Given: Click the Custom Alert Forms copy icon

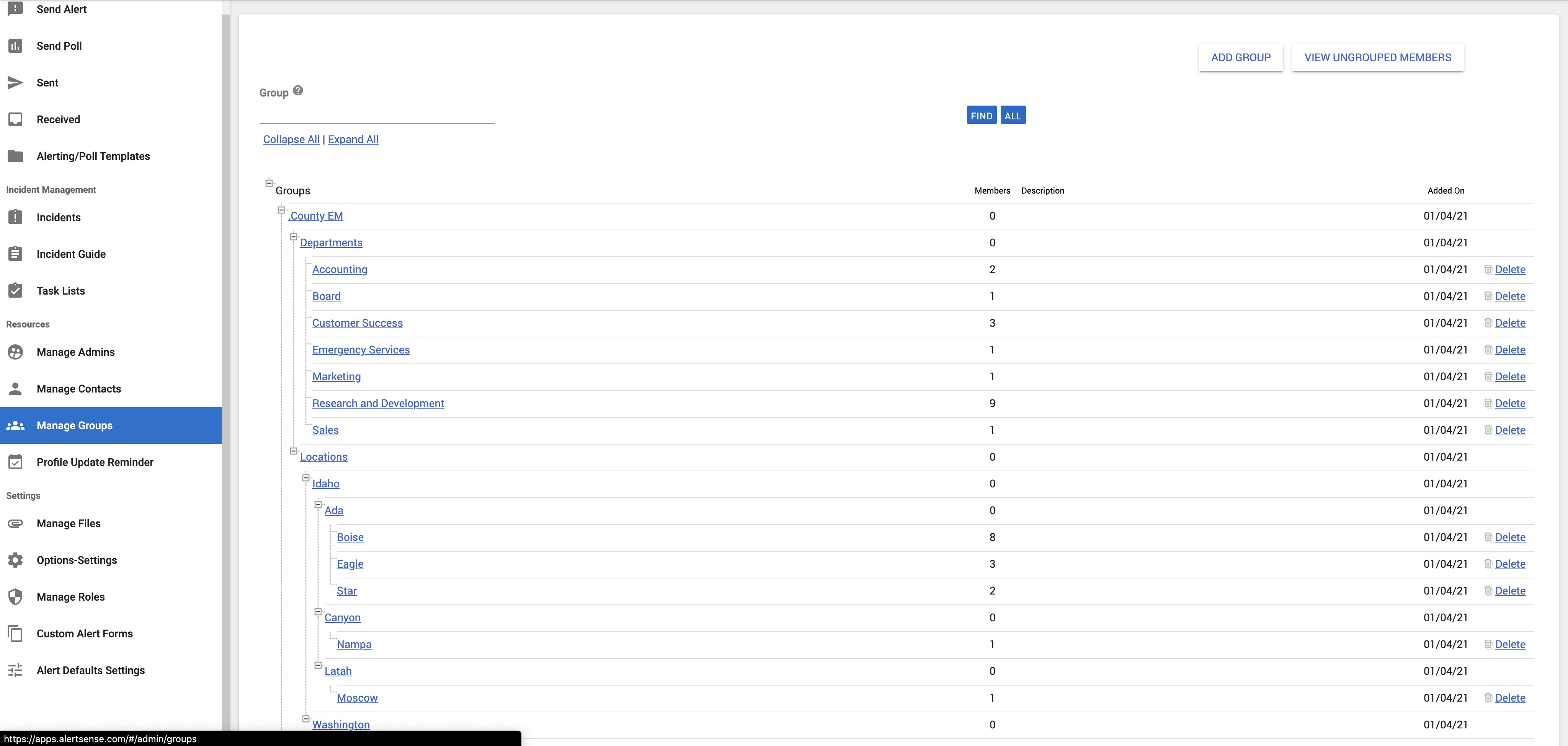Looking at the screenshot, I should 15,634.
